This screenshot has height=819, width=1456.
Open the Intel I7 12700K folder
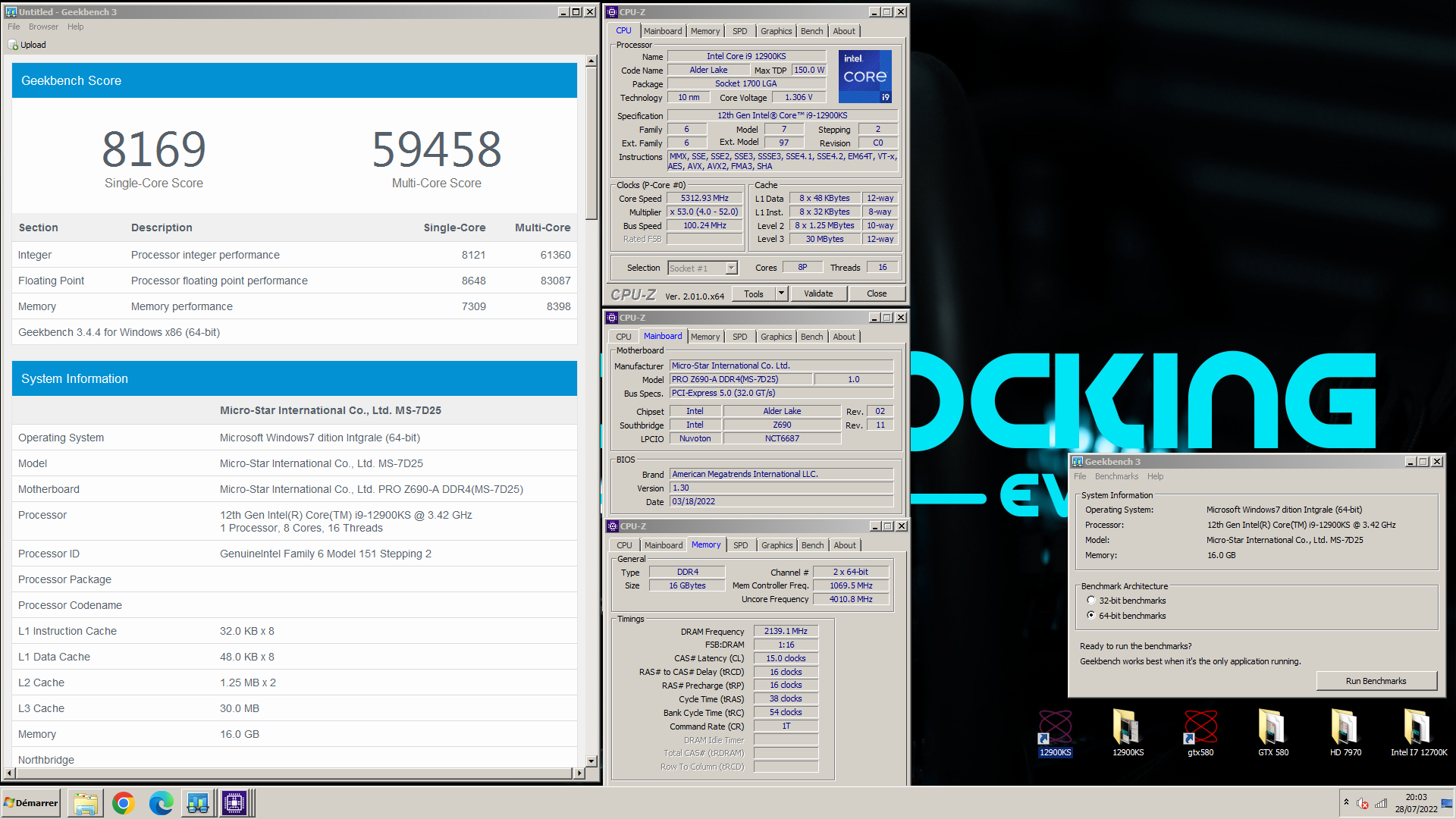point(1418,733)
